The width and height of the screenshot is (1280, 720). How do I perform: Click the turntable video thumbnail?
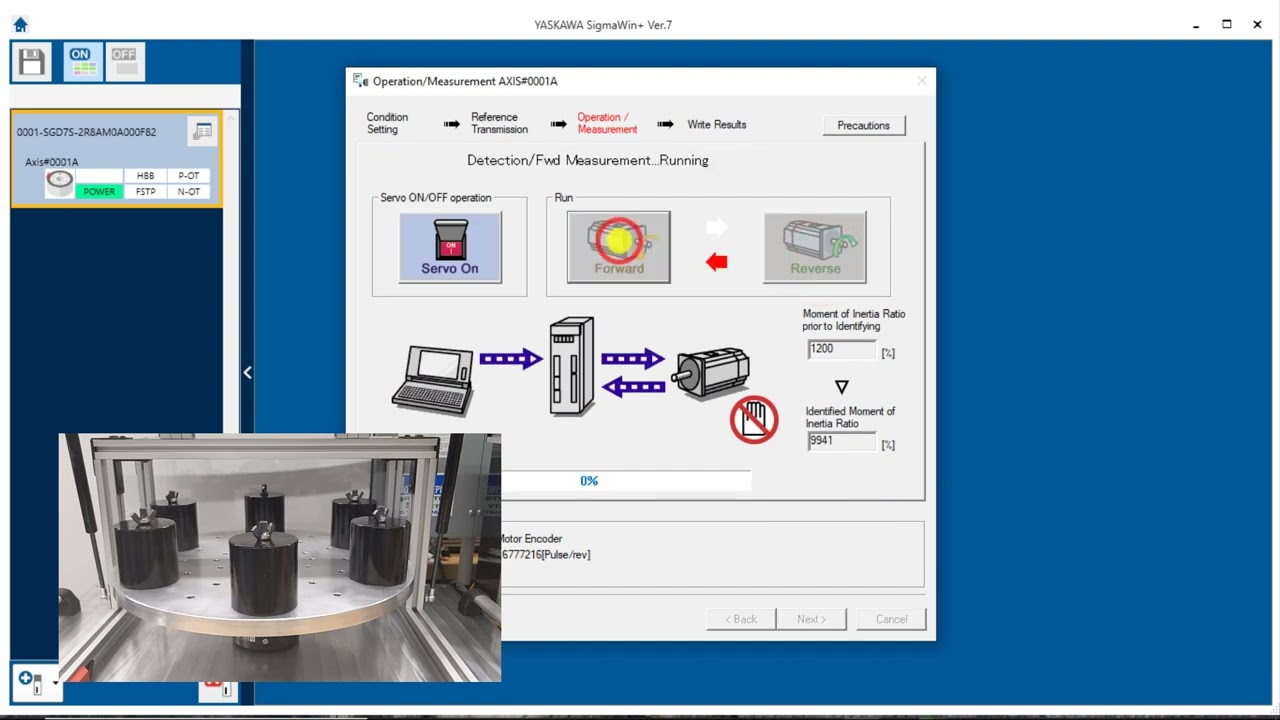click(x=280, y=557)
